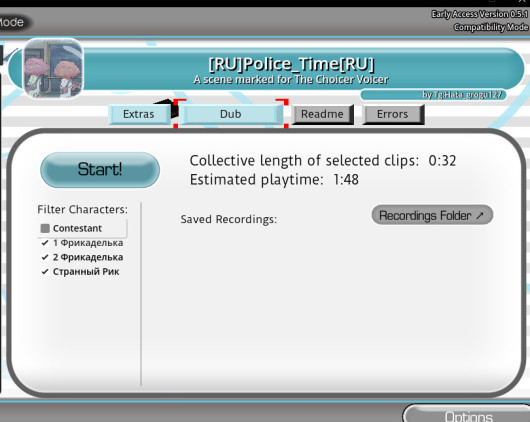Switch to the Extras tab

139,114
